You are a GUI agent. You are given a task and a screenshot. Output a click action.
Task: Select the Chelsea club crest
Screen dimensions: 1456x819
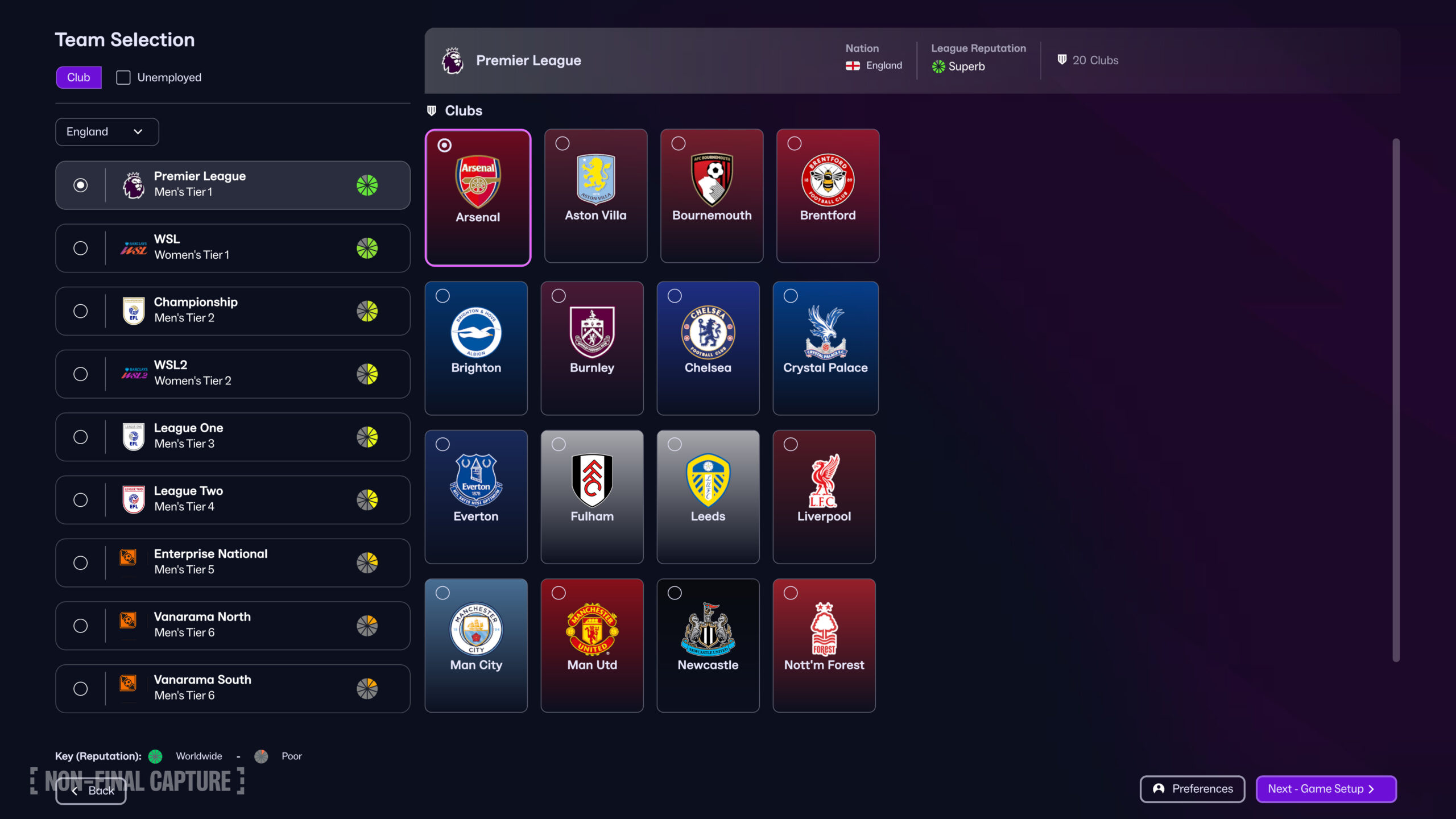pyautogui.click(x=708, y=333)
